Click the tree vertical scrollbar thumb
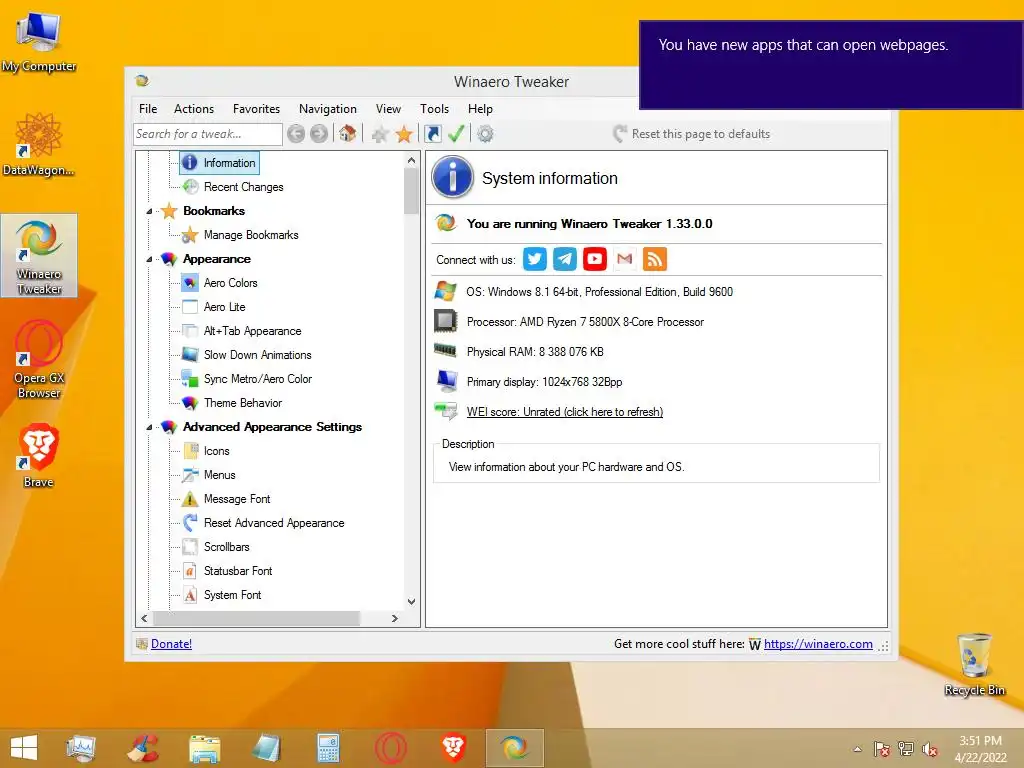Screen dimensions: 1024x768 (x=411, y=191)
